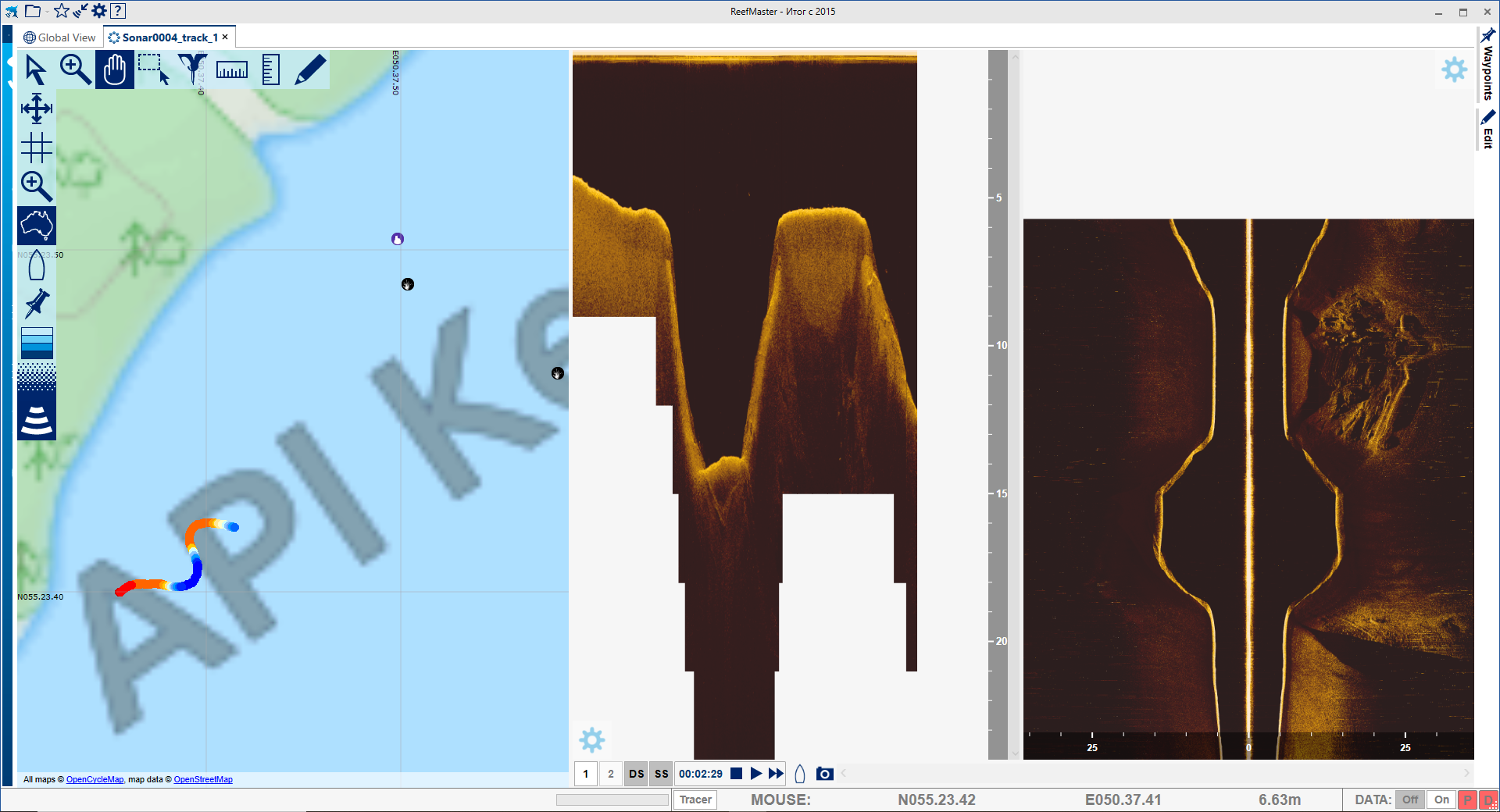This screenshot has height=812, width=1500.
Task: Switch to the Global View tab
Action: 60,37
